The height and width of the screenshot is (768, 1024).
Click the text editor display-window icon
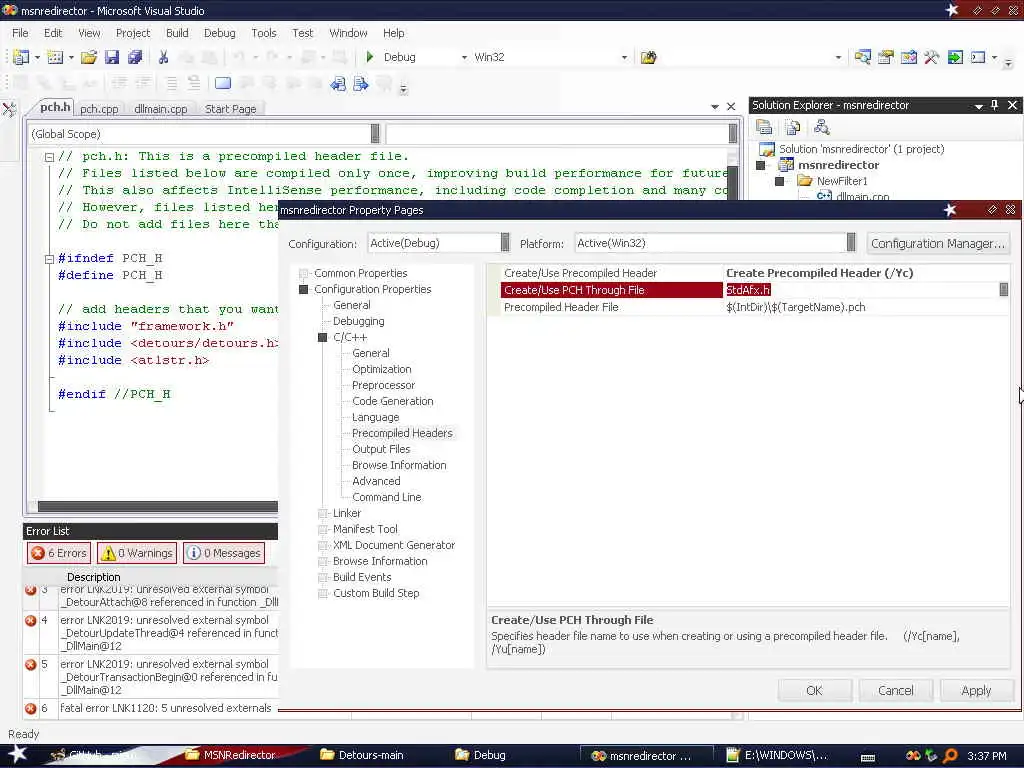pos(223,84)
